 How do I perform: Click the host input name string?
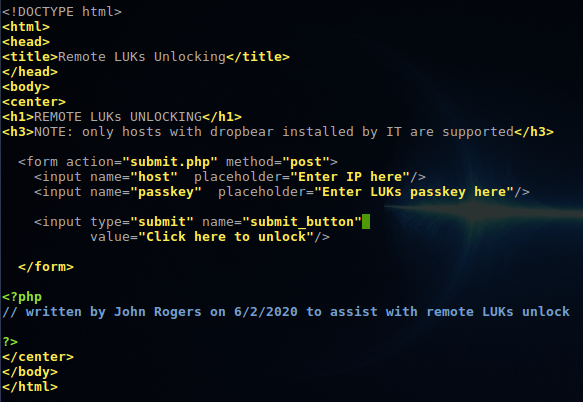click(154, 177)
